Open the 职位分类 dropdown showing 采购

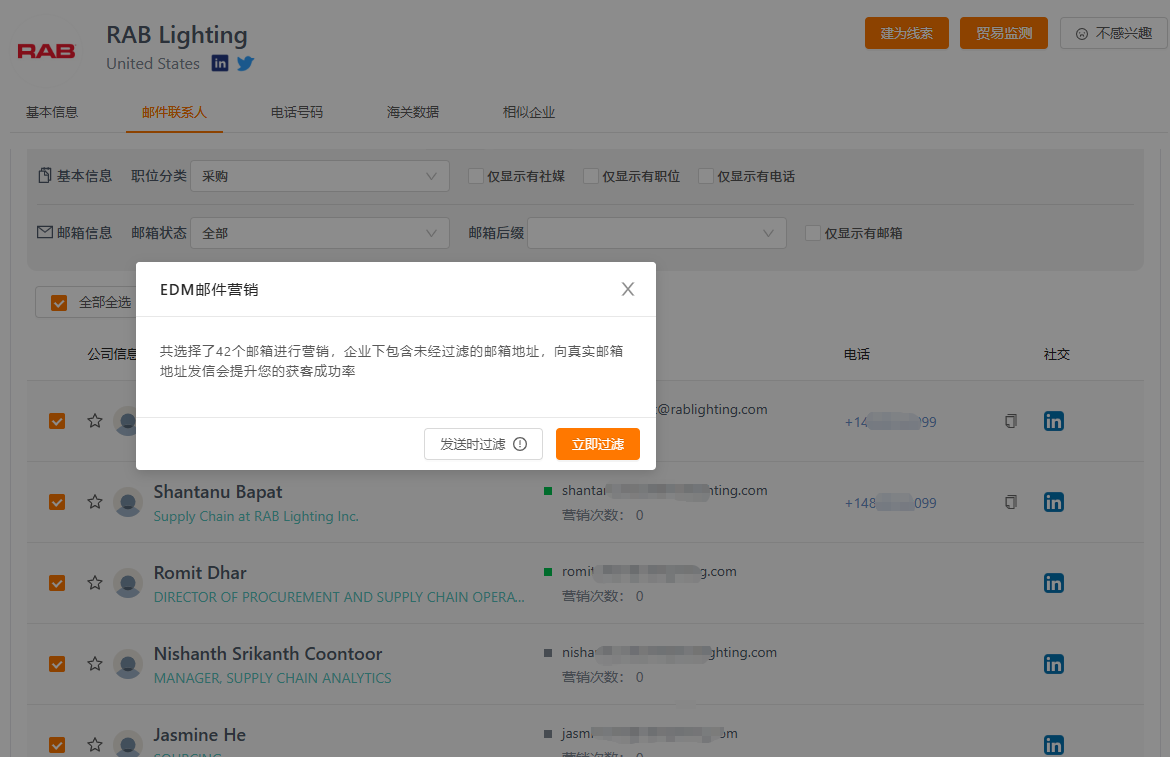(x=319, y=176)
